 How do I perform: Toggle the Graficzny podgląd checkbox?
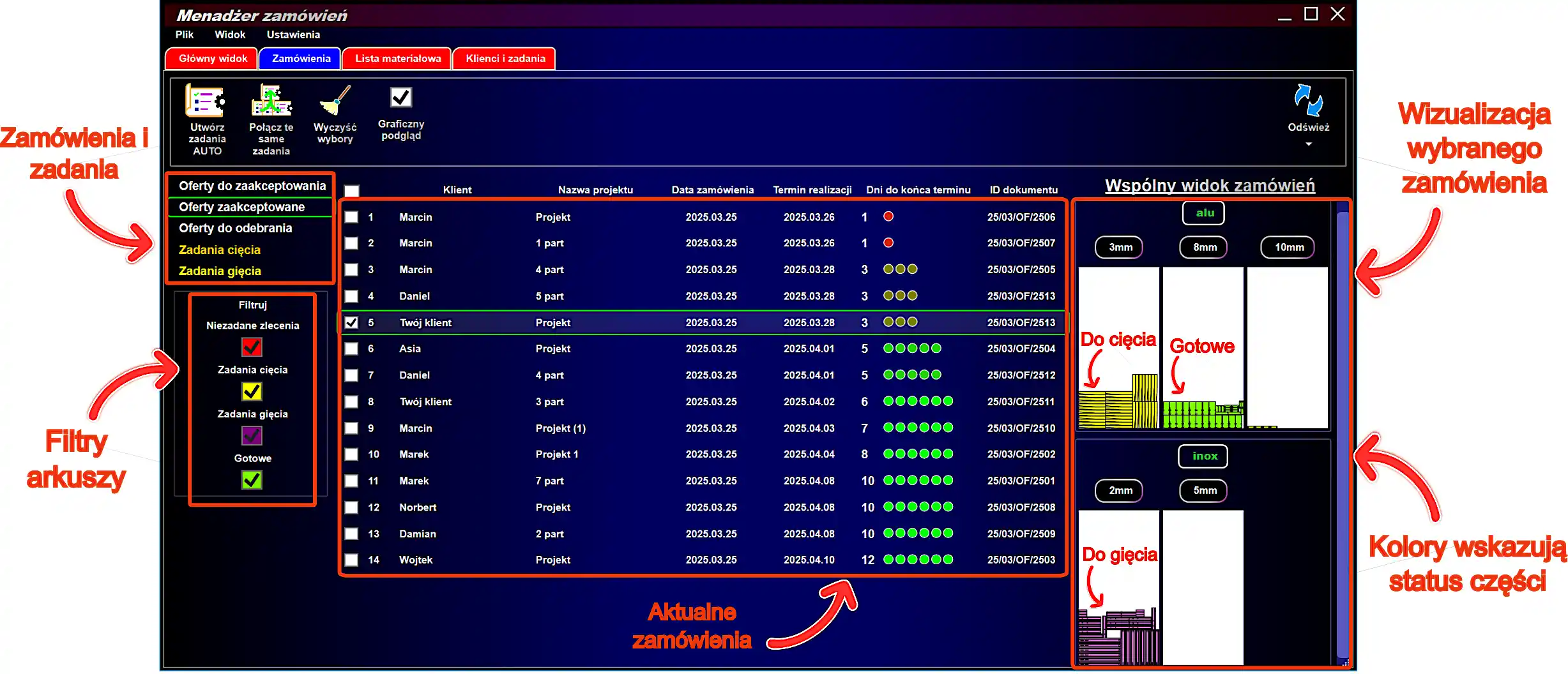click(x=401, y=98)
